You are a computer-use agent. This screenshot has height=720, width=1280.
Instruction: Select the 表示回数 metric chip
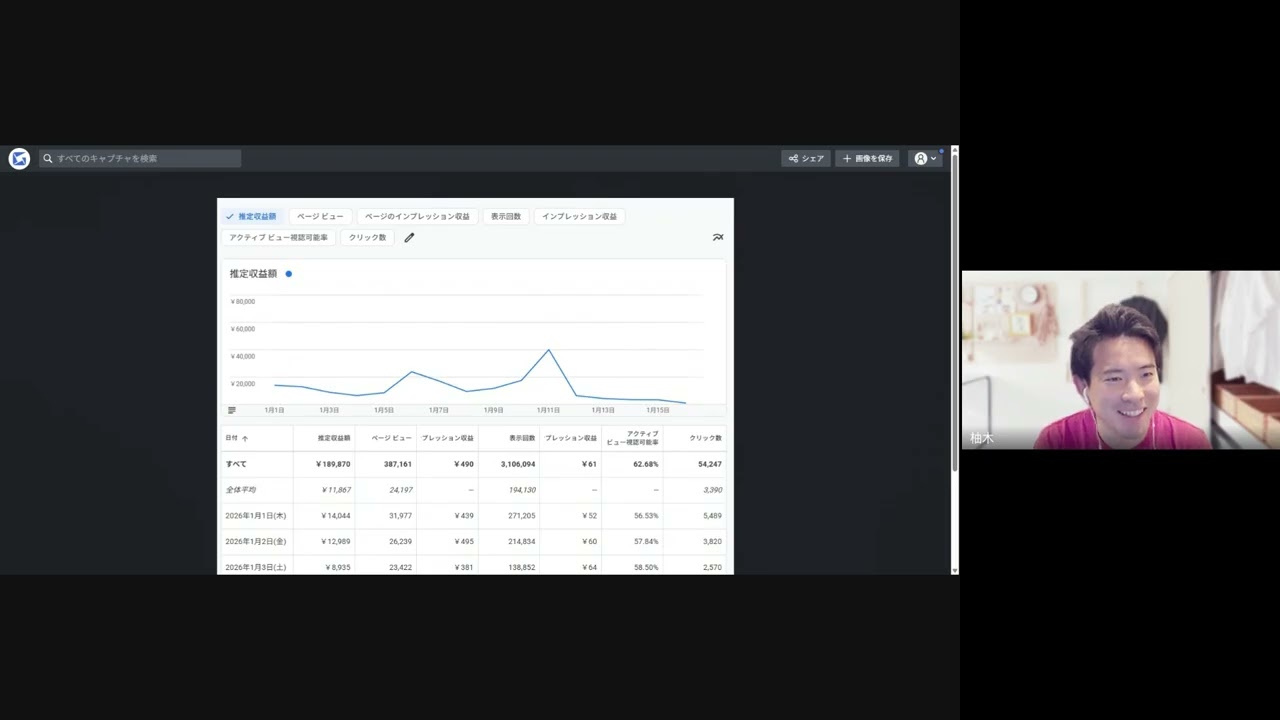coord(506,216)
